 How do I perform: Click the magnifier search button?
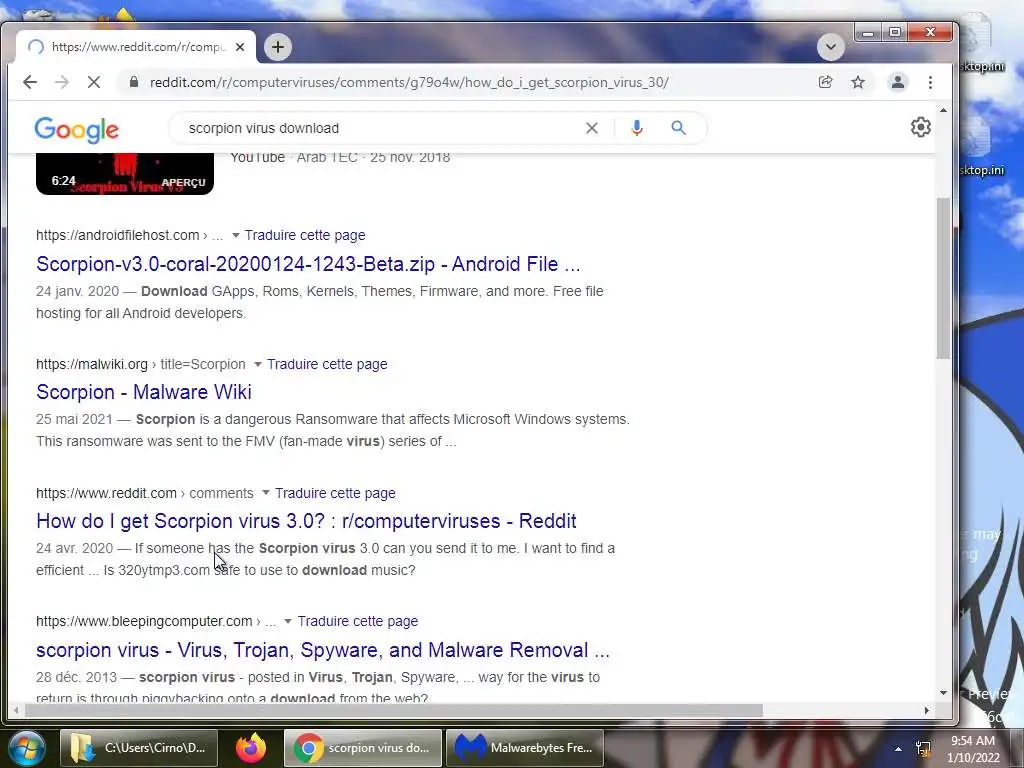(679, 128)
